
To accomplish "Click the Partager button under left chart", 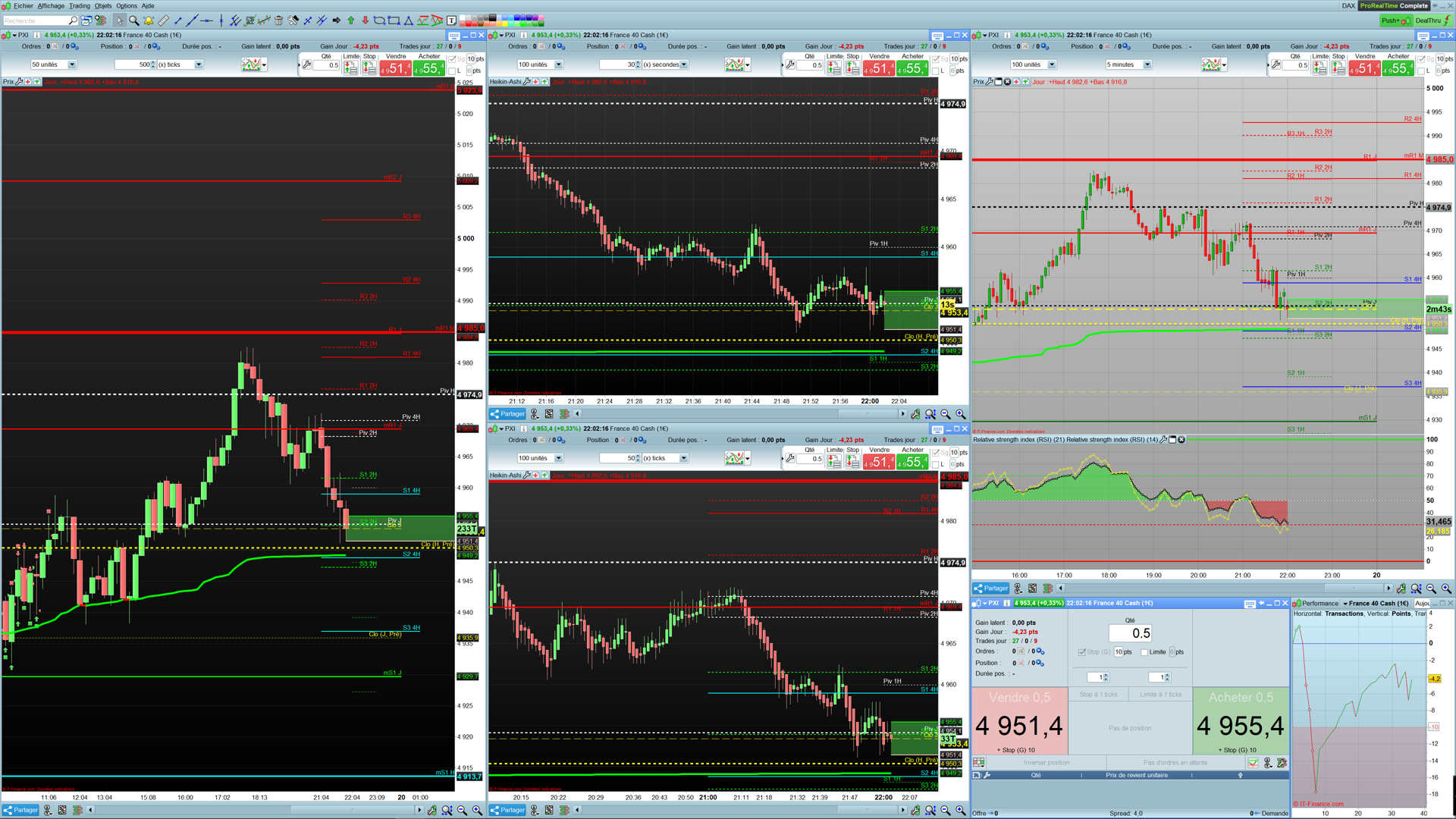I will (x=20, y=810).
